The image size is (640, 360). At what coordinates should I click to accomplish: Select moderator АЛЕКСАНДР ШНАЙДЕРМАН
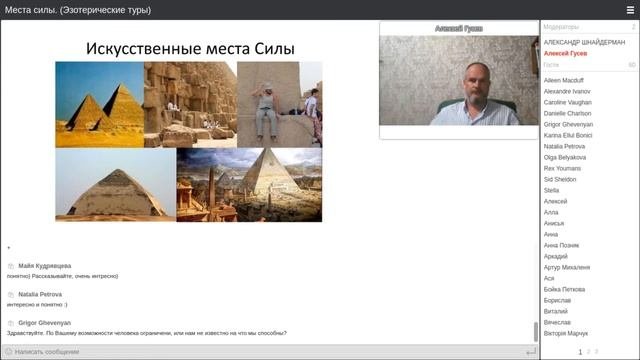click(584, 42)
